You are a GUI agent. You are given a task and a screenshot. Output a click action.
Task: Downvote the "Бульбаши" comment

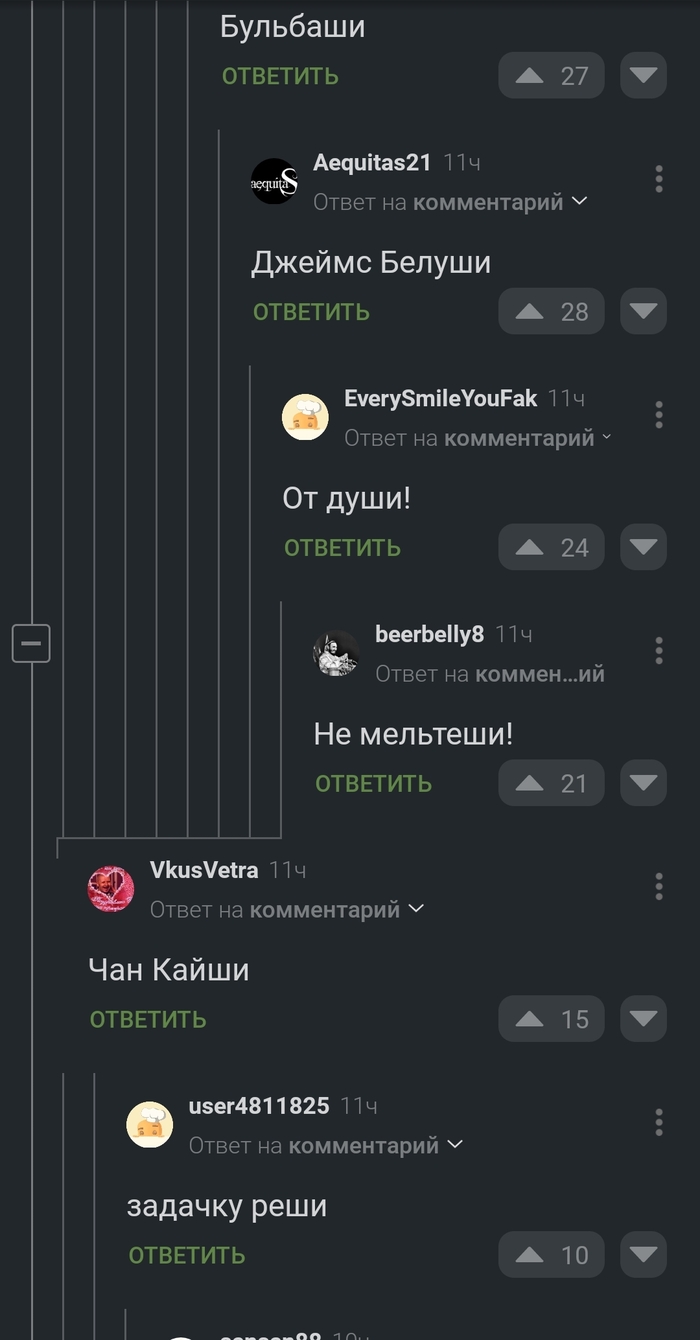(643, 75)
